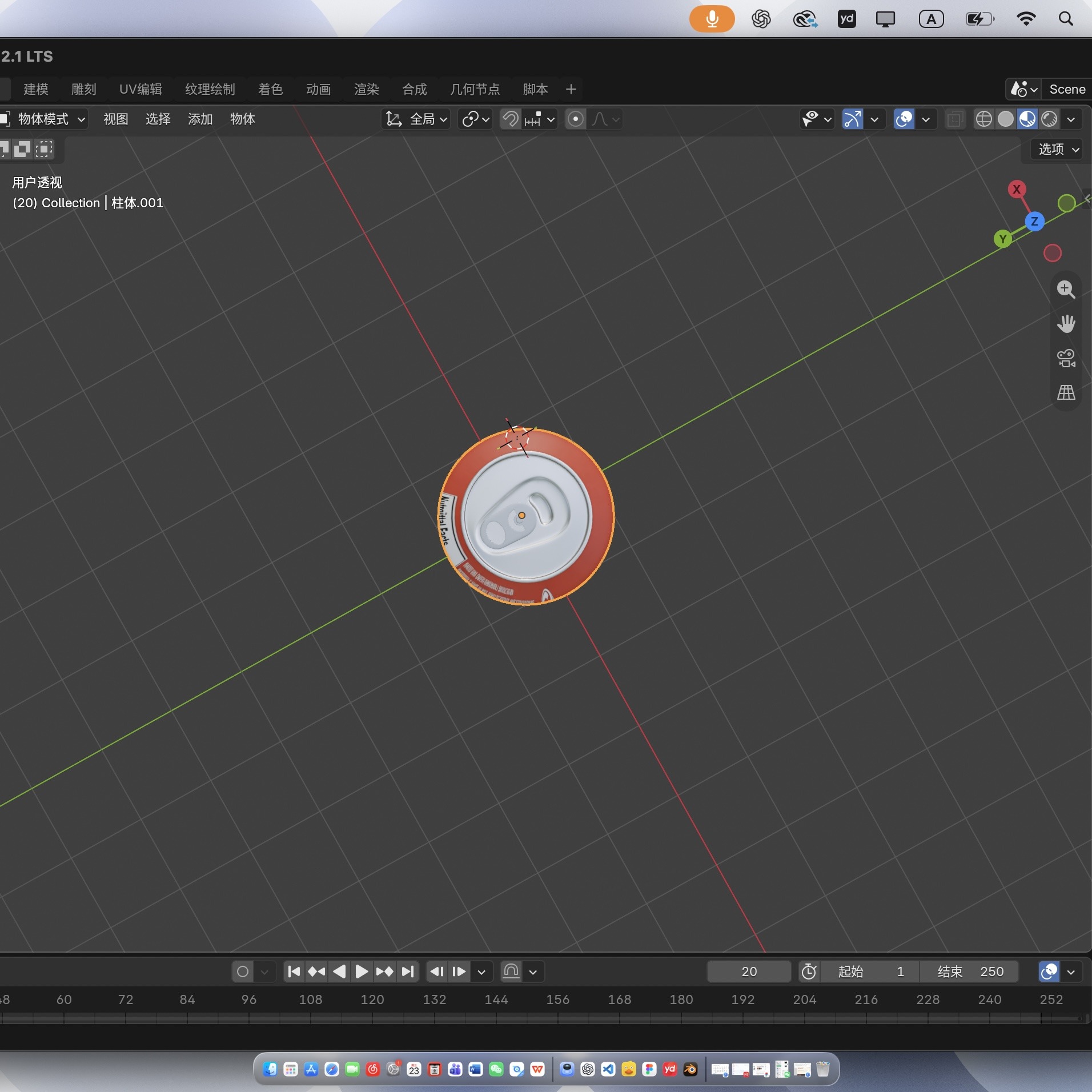This screenshot has width=1092, height=1092.
Task: Open global transform orientation dropdown
Action: (416, 119)
